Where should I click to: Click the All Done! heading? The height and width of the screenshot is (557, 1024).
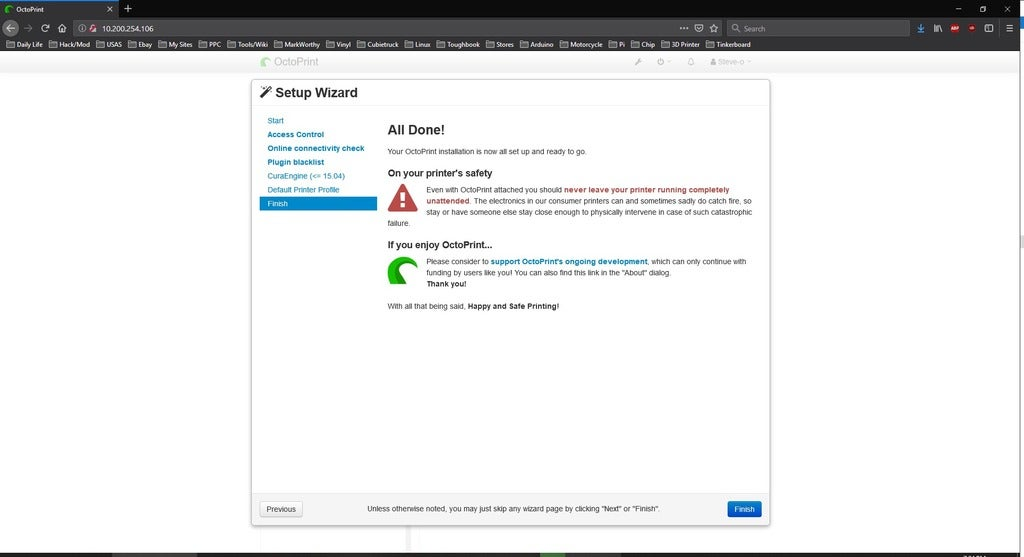[416, 130]
